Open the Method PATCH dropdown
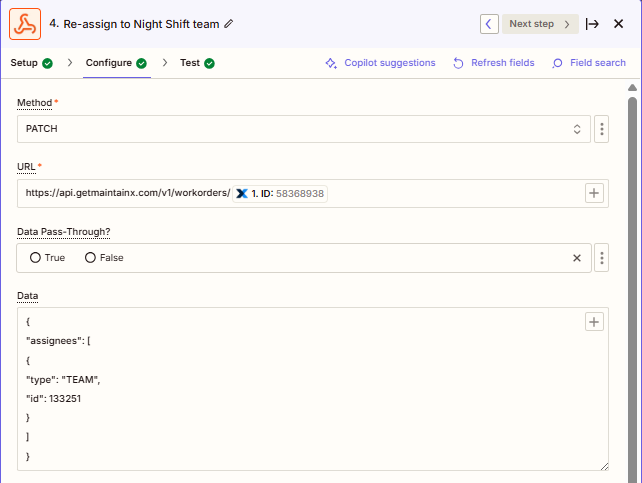The height and width of the screenshot is (483, 642). 304,129
